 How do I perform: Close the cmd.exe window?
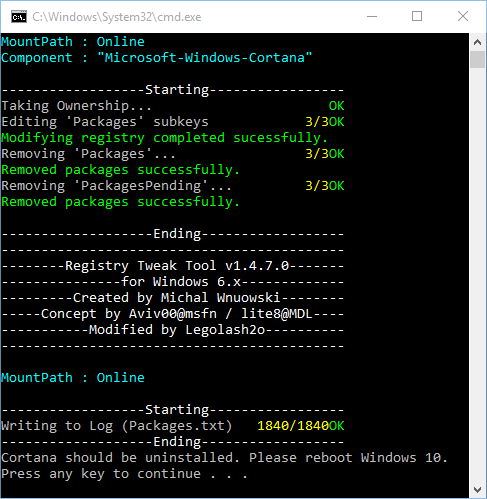tap(463, 16)
